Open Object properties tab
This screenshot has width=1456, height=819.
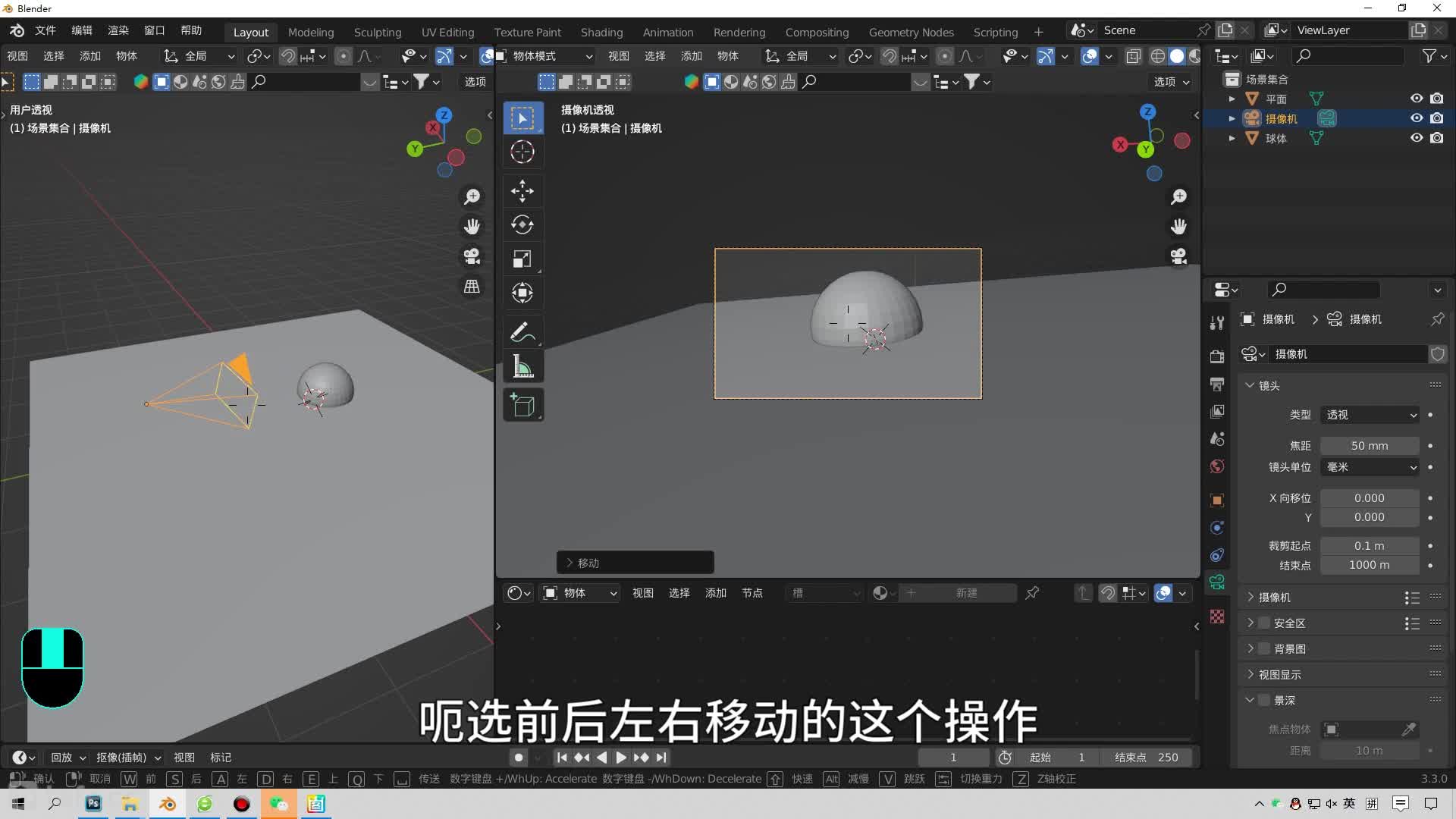1217,500
